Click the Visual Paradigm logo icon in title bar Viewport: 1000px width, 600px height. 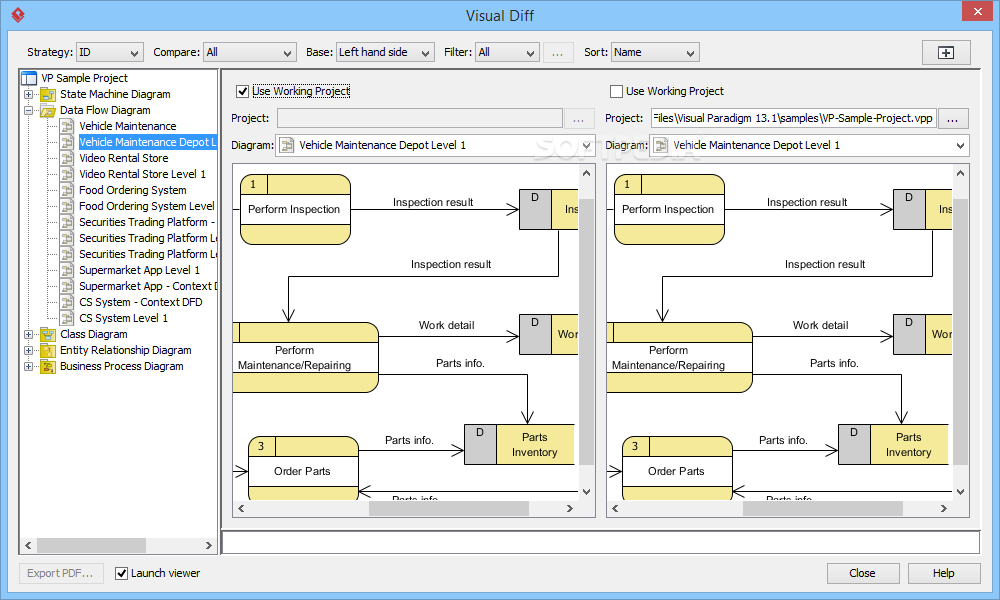(x=18, y=14)
